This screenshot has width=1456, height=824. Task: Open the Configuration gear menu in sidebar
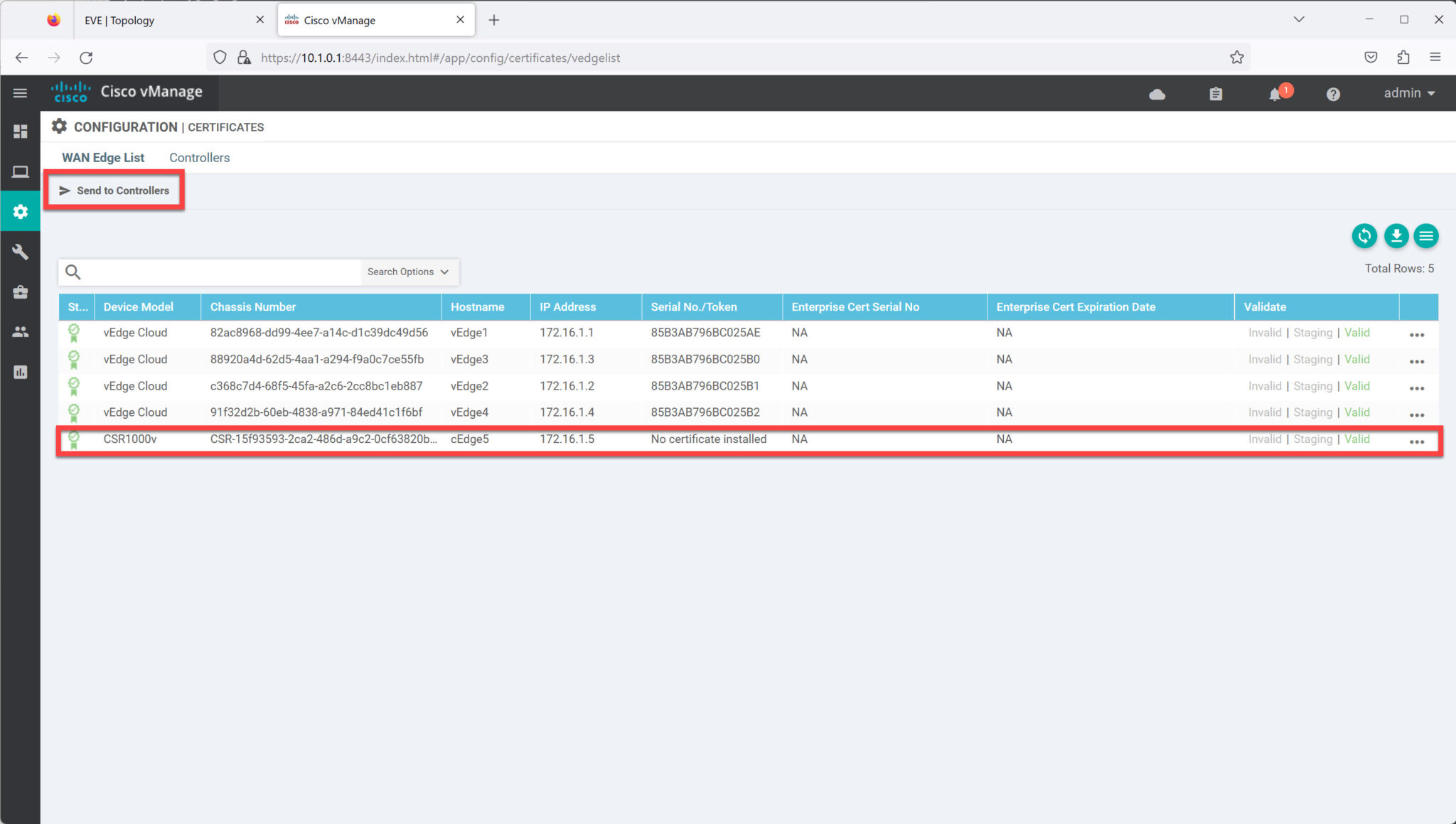[20, 211]
